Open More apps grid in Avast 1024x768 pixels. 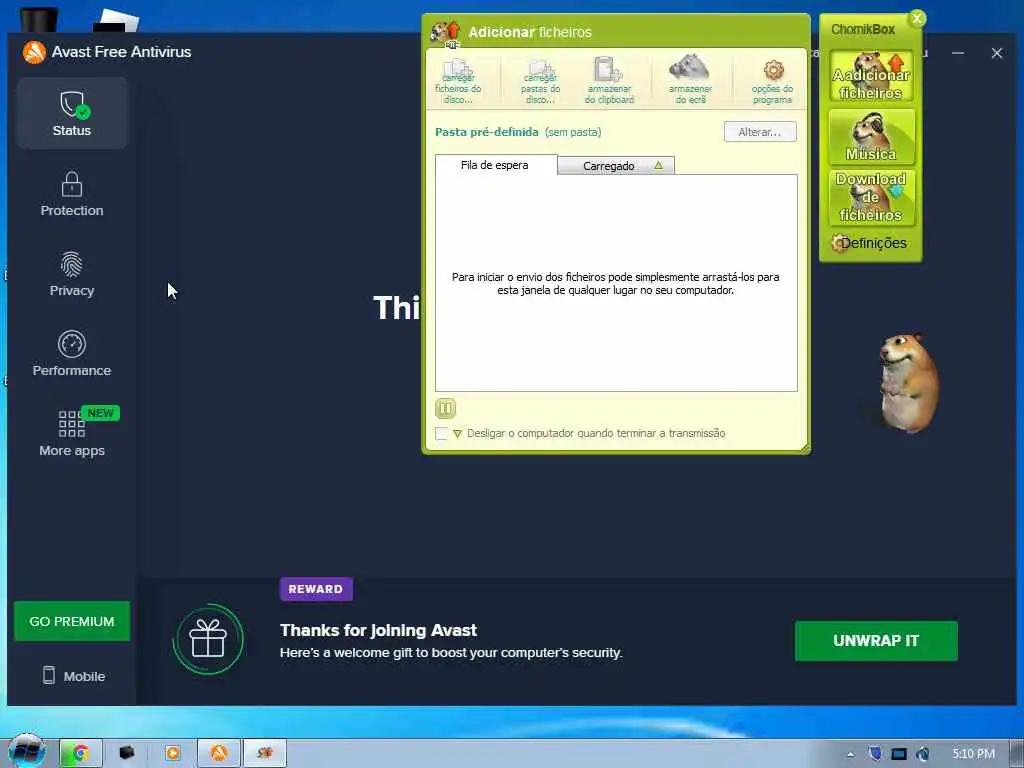[72, 433]
